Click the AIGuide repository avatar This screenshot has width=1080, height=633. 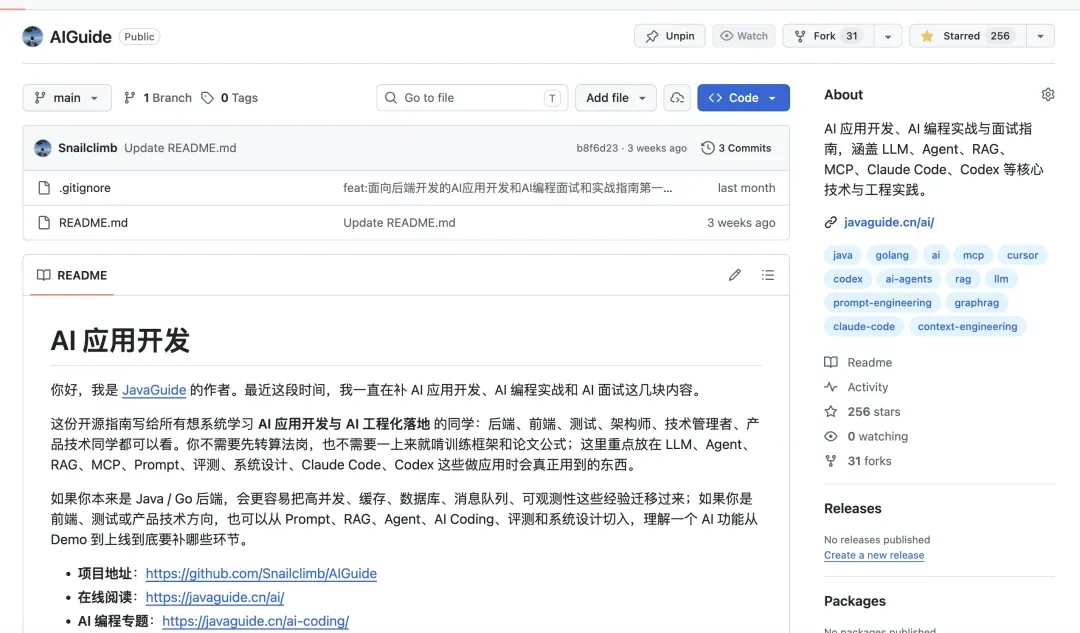click(x=32, y=37)
